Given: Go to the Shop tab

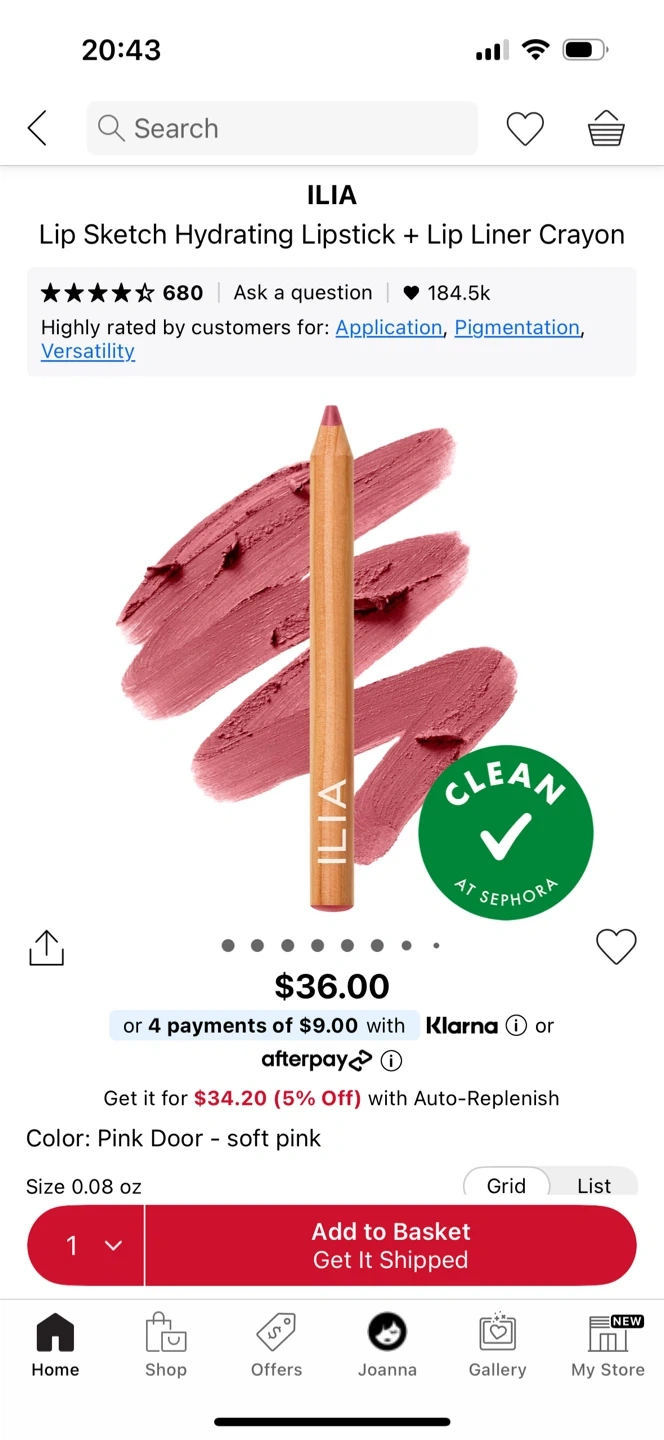Looking at the screenshot, I should click(x=166, y=1346).
